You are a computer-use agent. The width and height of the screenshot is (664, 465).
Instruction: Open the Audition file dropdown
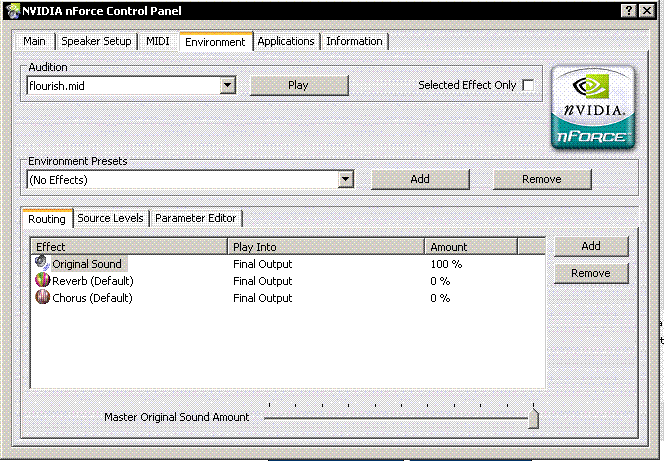pyautogui.click(x=227, y=86)
